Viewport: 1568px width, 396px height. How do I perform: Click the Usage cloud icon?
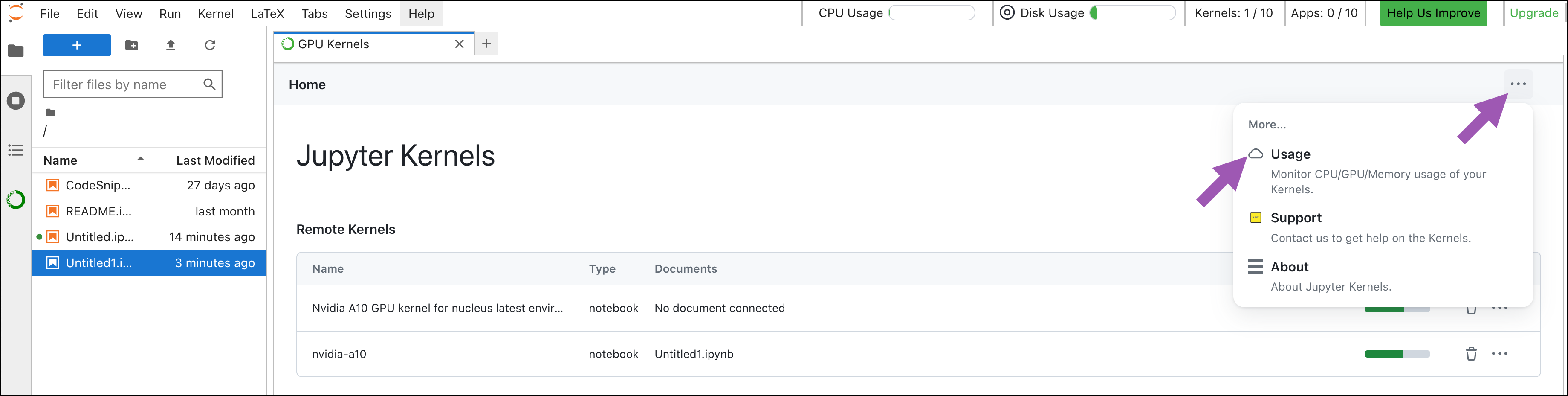point(1256,154)
